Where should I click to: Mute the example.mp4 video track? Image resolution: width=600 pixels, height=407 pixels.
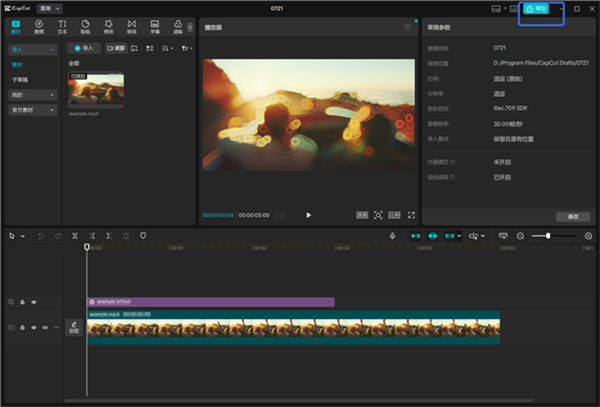tap(45, 327)
